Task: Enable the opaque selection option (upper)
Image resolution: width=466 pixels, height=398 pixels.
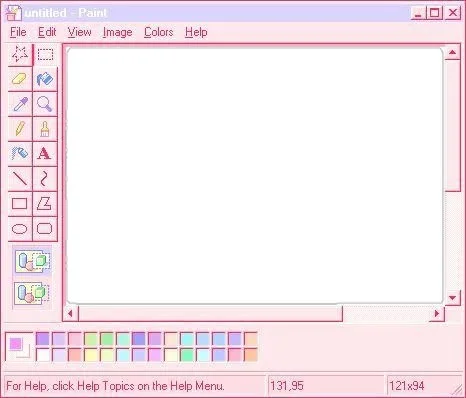Action: tap(32, 261)
